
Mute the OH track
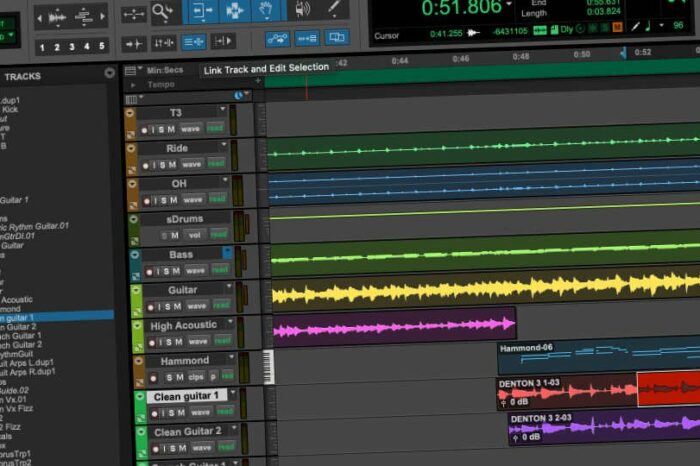point(174,200)
